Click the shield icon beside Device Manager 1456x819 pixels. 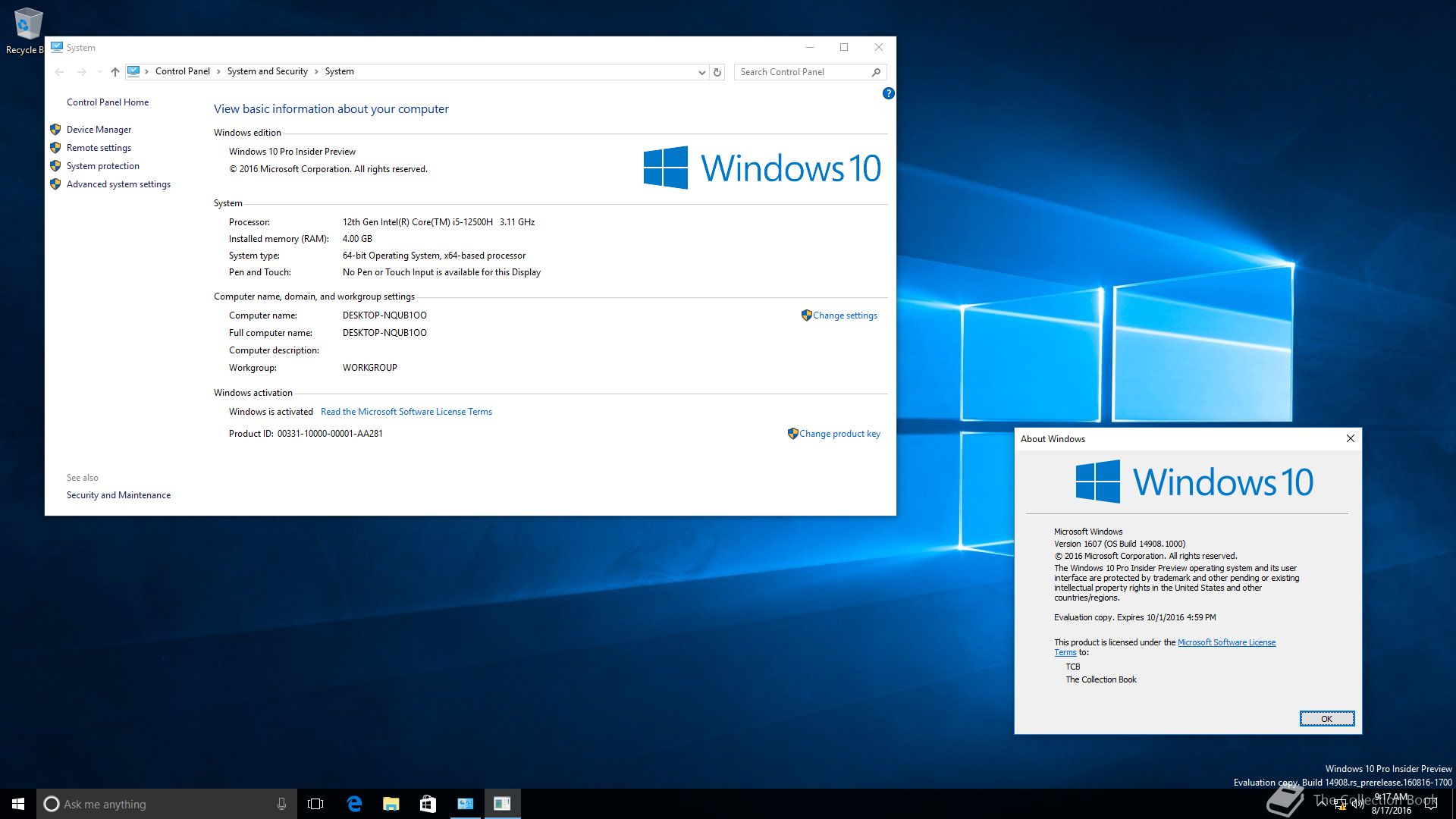pyautogui.click(x=55, y=130)
